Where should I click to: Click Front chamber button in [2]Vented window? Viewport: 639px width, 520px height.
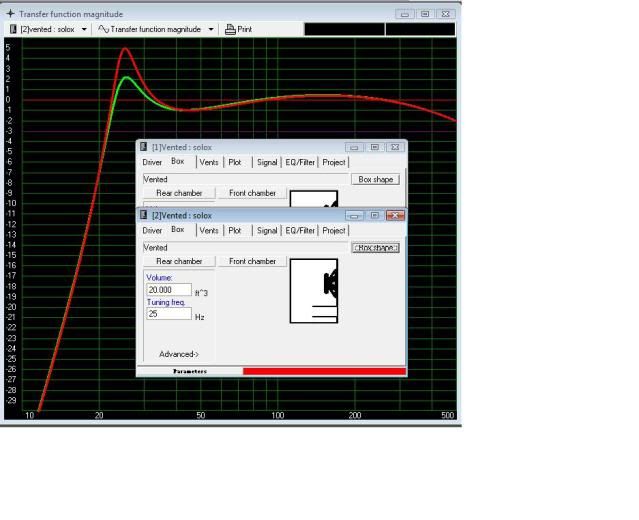click(252, 261)
